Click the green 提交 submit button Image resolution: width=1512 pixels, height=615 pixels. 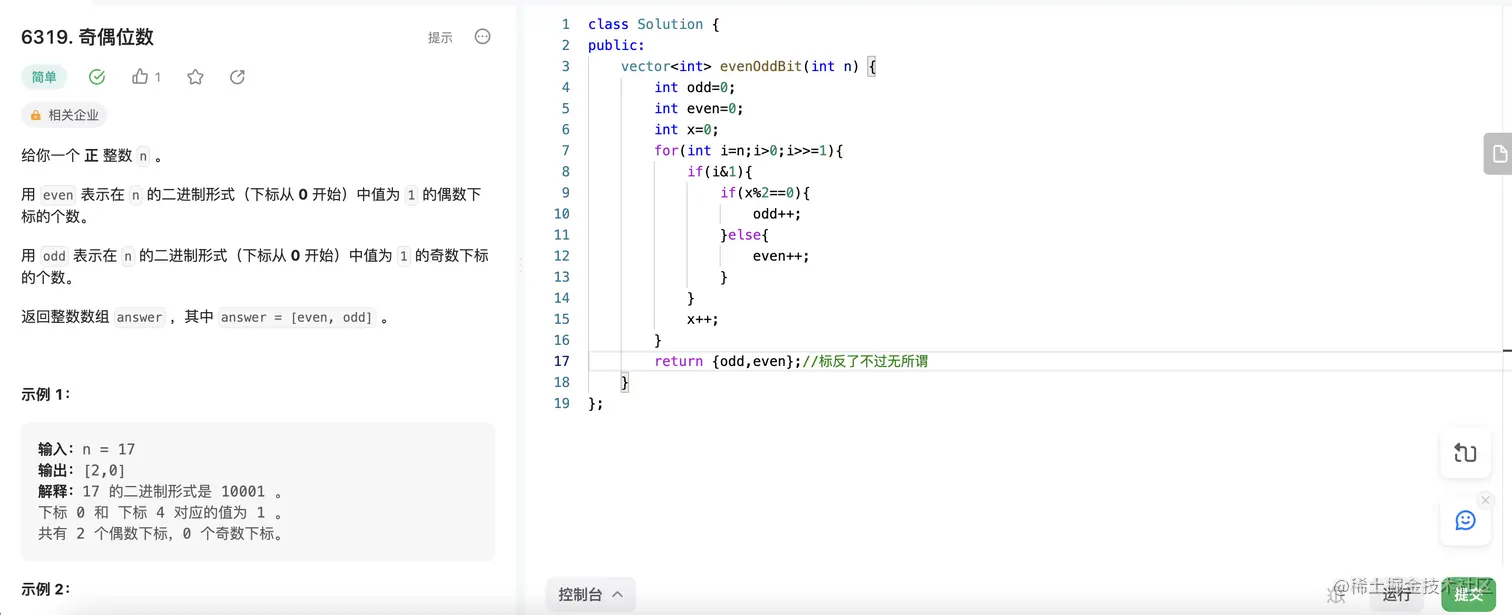pyautogui.click(x=1469, y=595)
